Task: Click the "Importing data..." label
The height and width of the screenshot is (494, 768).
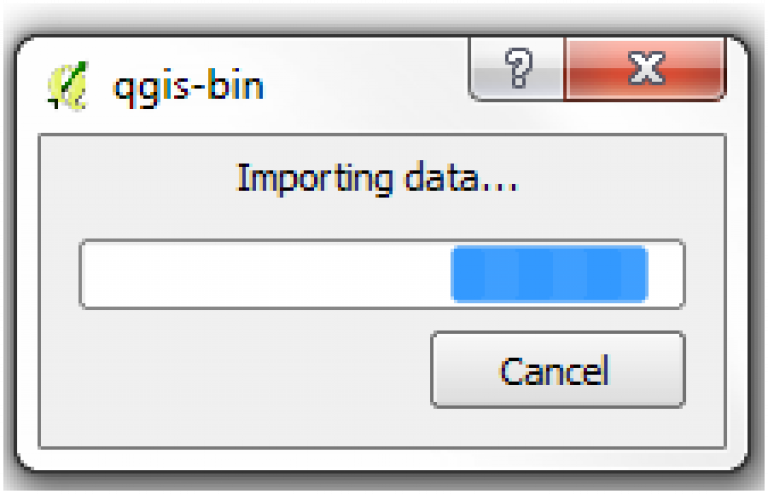Action: pos(377,179)
